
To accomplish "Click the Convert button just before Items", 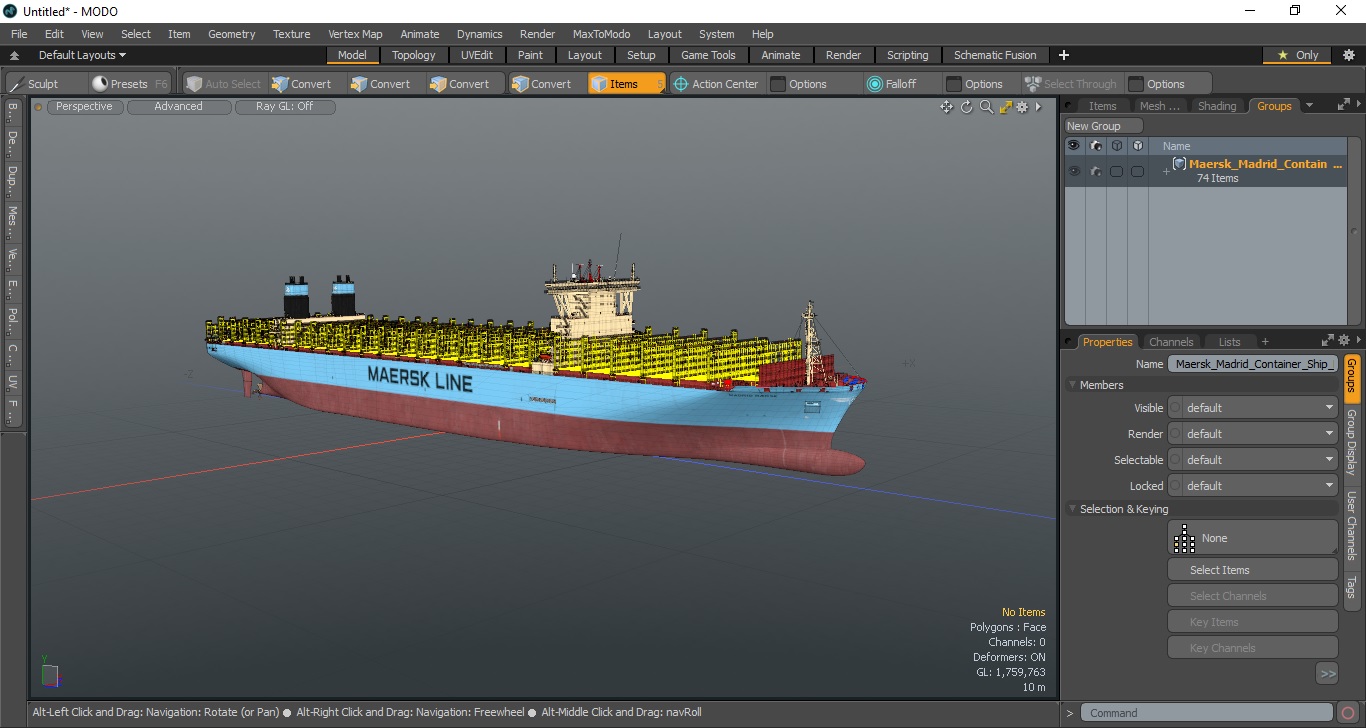I will point(542,84).
